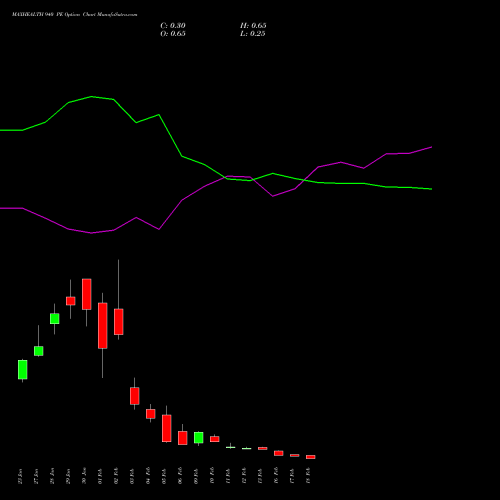This screenshot has height=500, width=500.
Task: Click the red candle above 10 Feb
Action: pos(215,439)
